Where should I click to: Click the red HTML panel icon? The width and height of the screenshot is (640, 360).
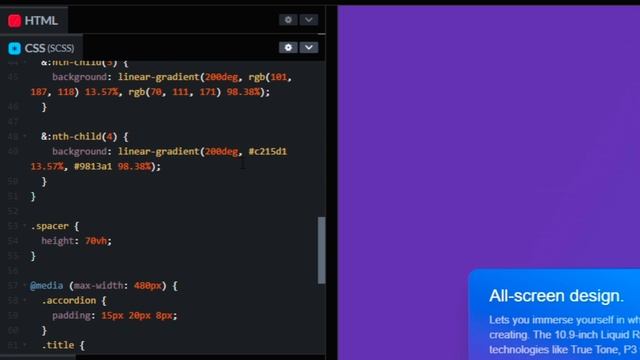[x=15, y=20]
